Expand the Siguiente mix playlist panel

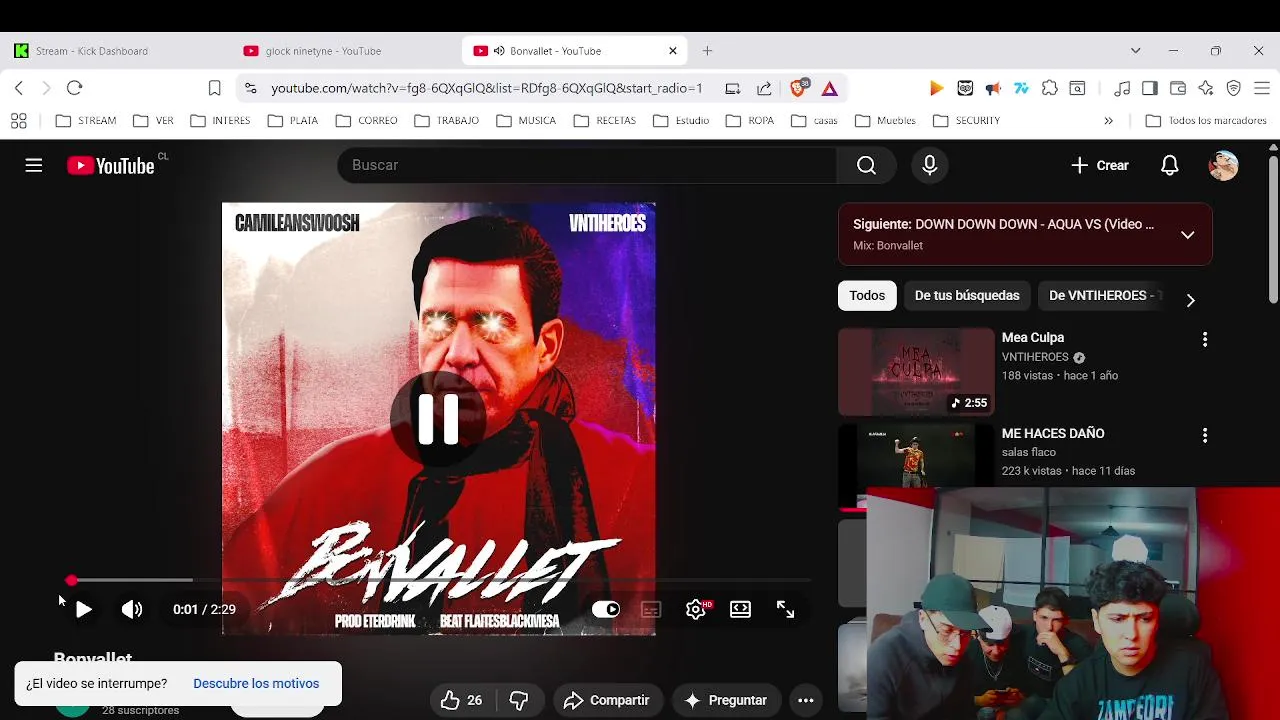pyautogui.click(x=1187, y=235)
